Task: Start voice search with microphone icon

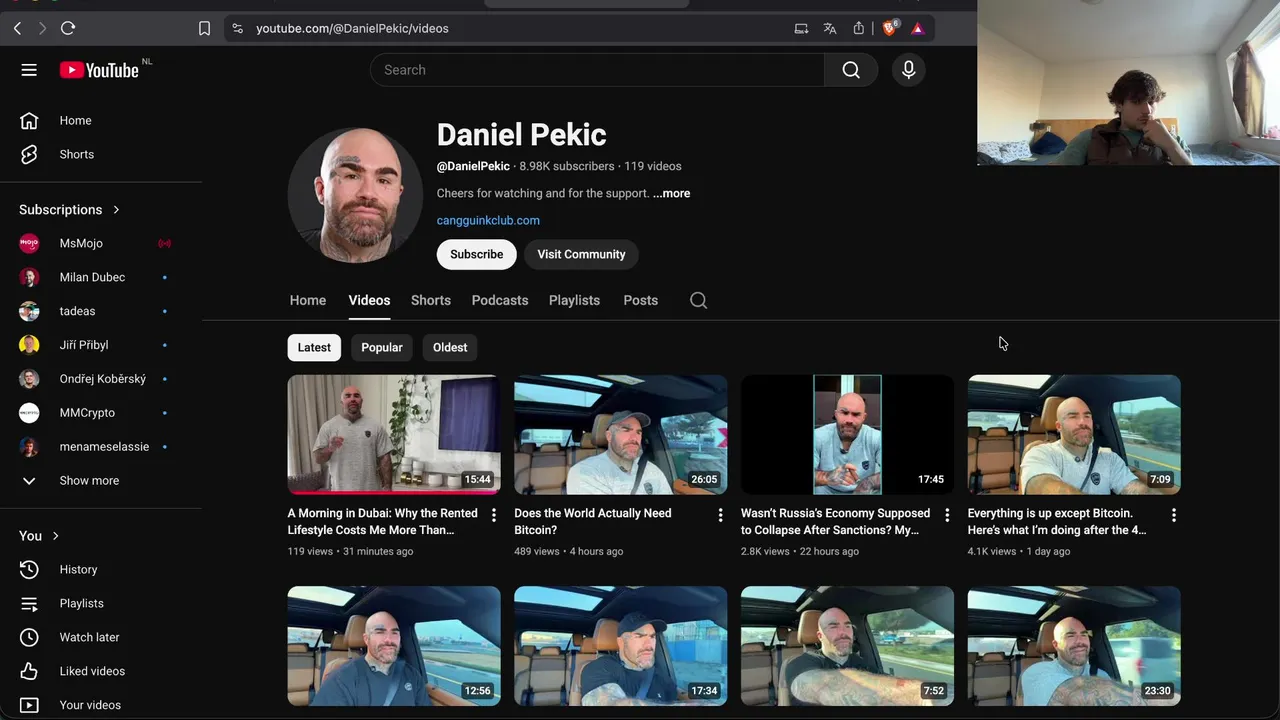Action: click(x=908, y=70)
